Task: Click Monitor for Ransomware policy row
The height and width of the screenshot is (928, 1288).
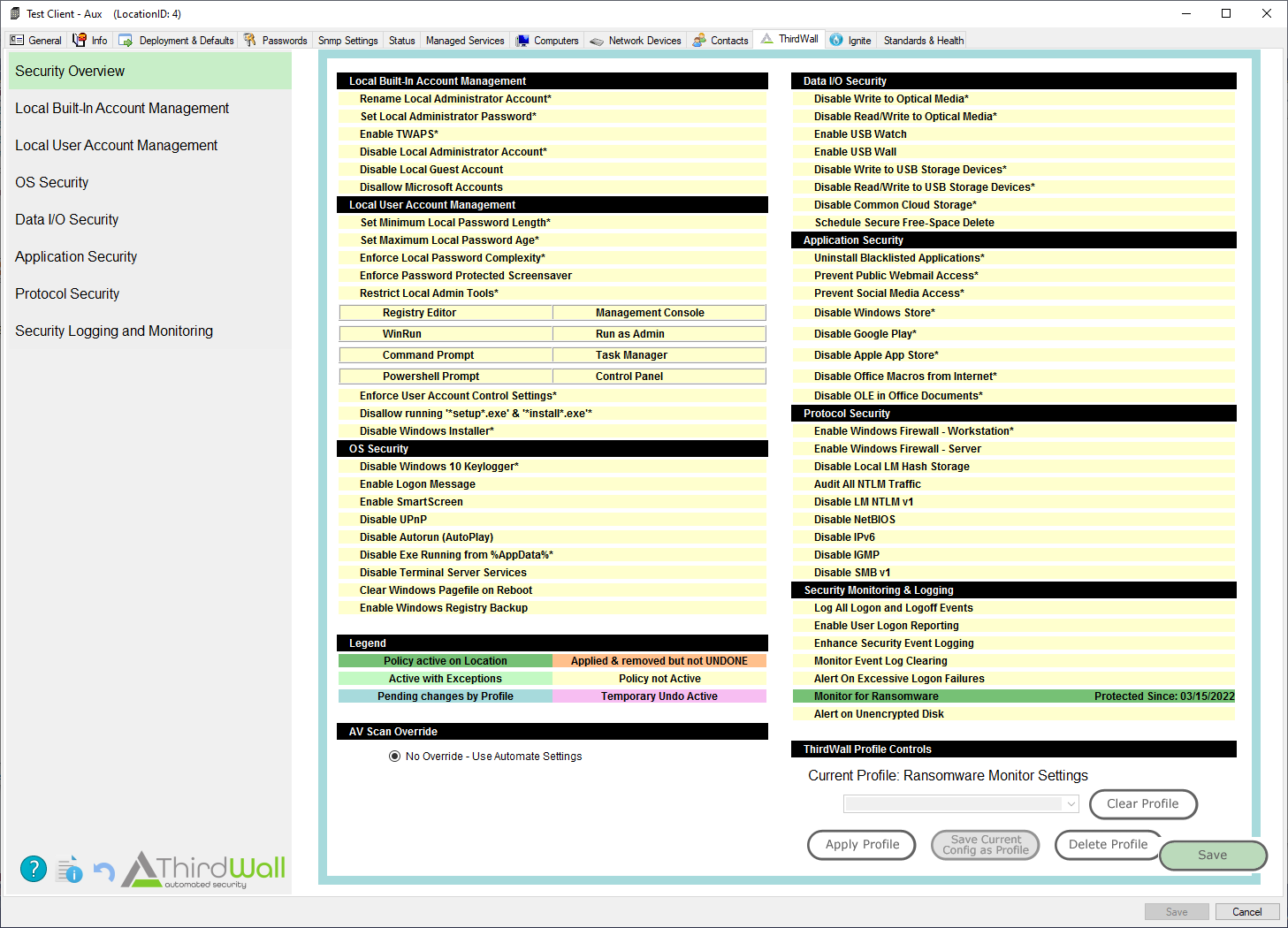Action: coord(1014,696)
